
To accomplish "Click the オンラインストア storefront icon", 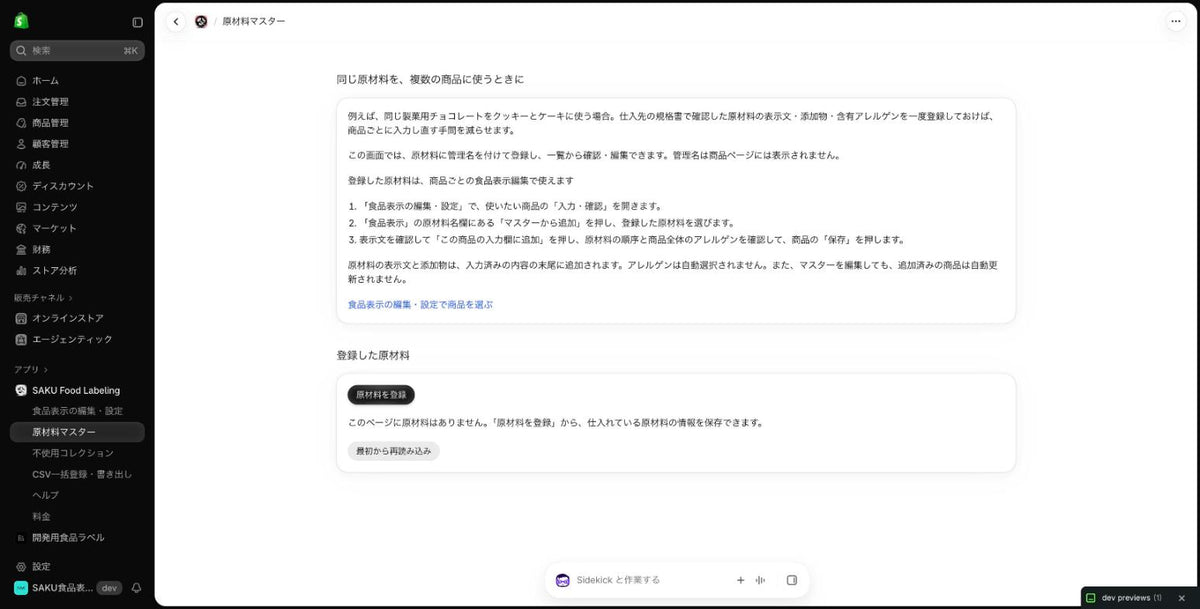I will point(21,318).
